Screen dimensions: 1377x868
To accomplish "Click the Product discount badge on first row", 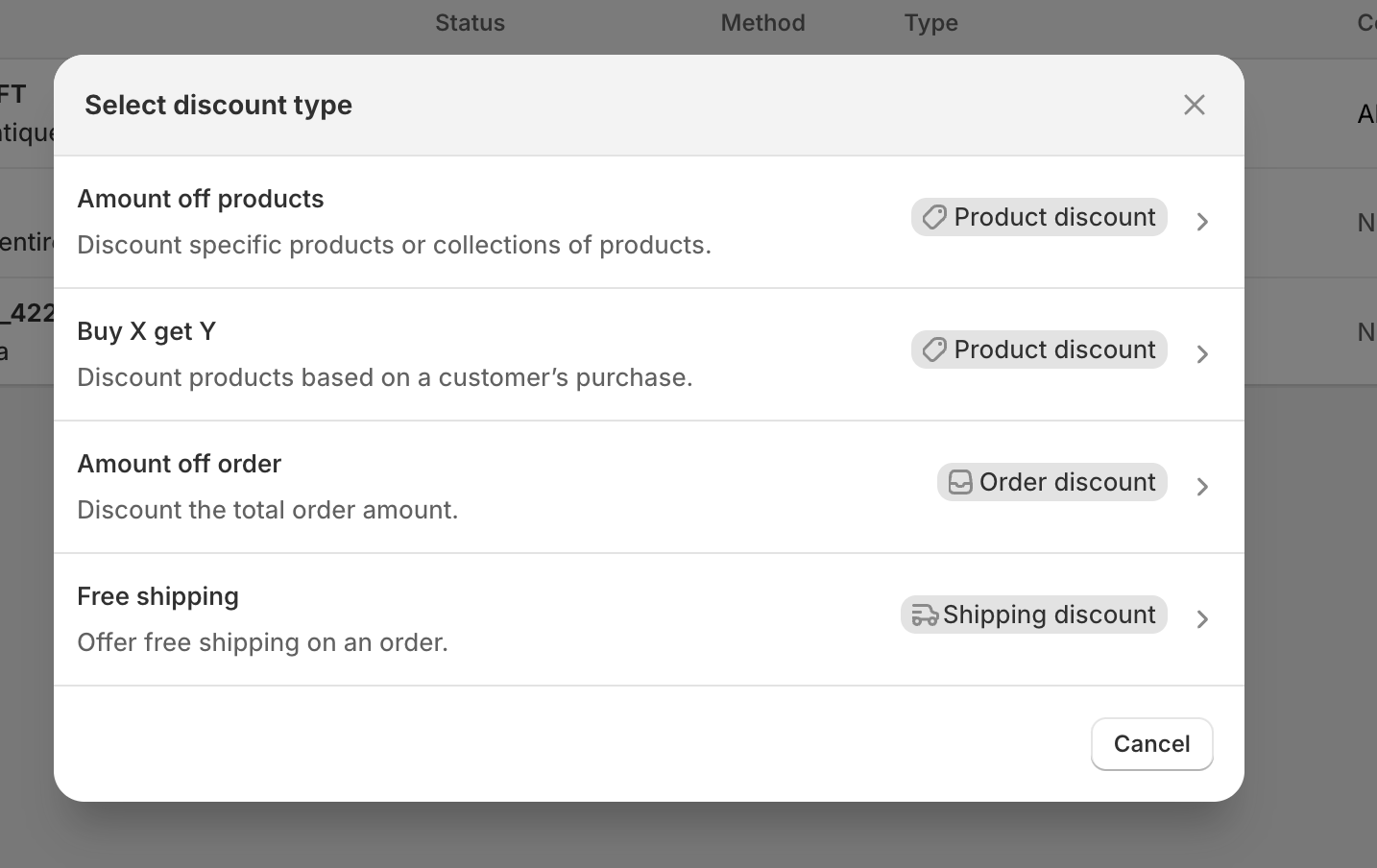I will 1053,217.
